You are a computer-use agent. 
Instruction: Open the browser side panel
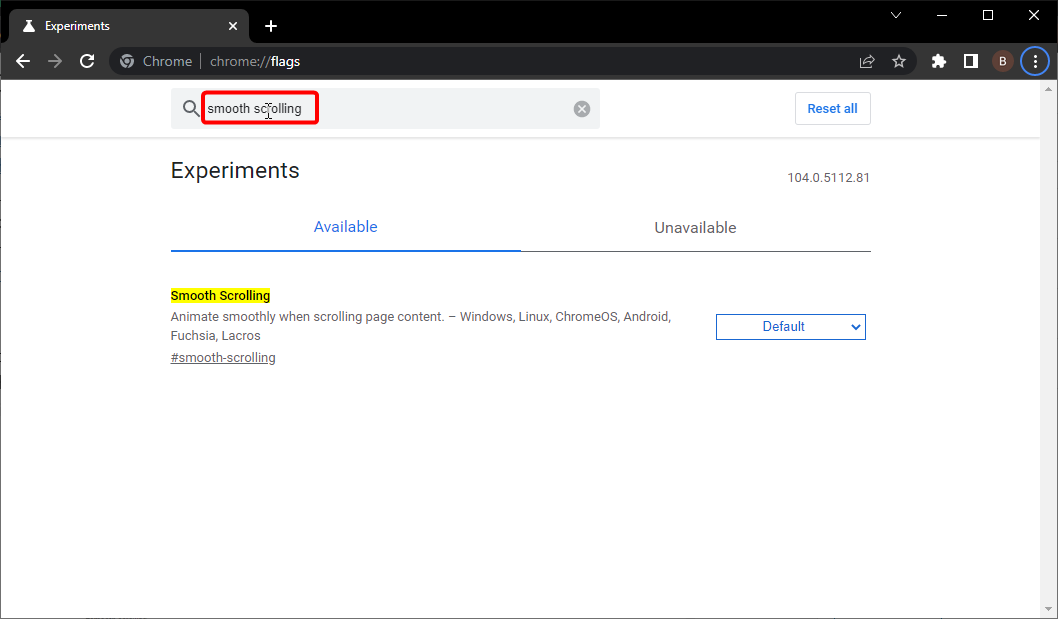[x=970, y=61]
